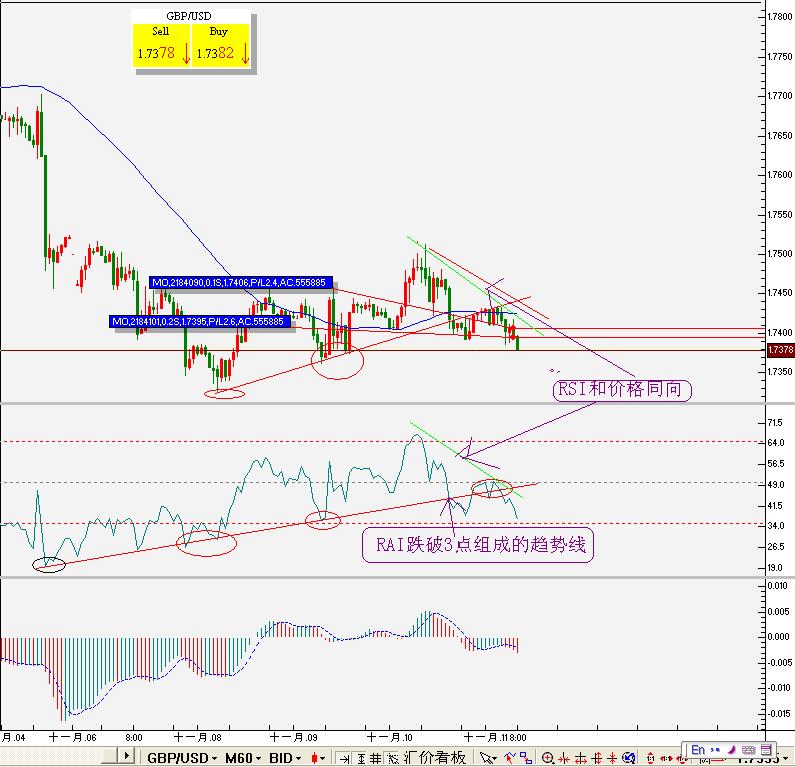Click the moon icon on IME bar

pyautogui.click(x=732, y=749)
